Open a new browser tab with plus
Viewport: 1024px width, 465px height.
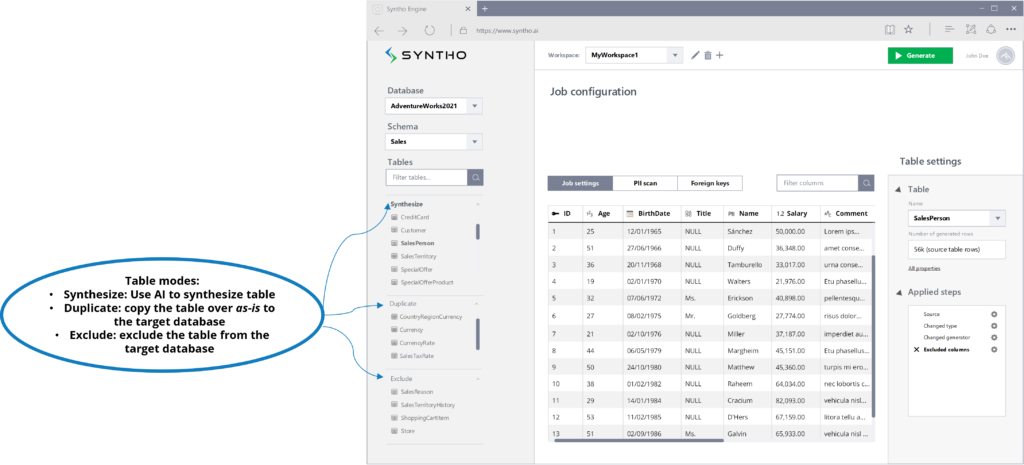tap(485, 8)
